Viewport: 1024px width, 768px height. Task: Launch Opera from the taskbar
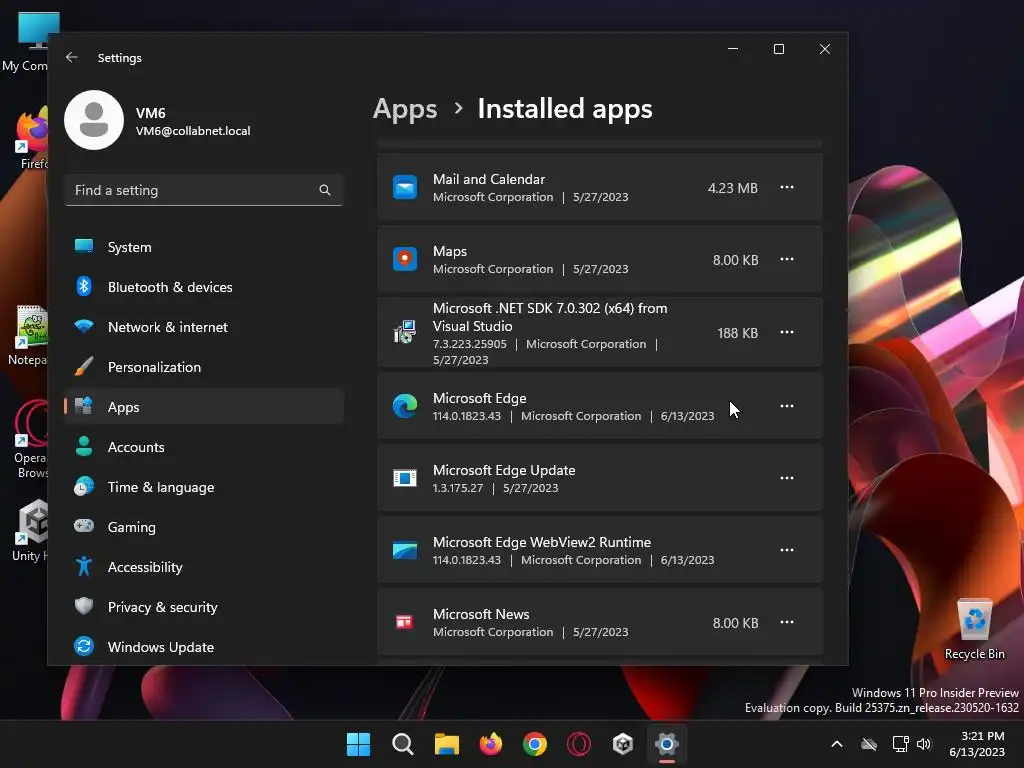(x=579, y=744)
